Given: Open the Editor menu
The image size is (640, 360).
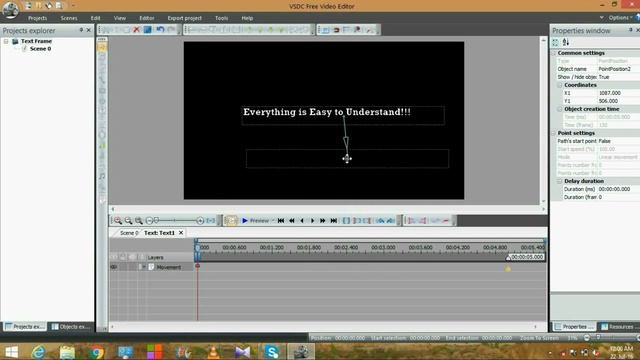Looking at the screenshot, I should coord(147,18).
